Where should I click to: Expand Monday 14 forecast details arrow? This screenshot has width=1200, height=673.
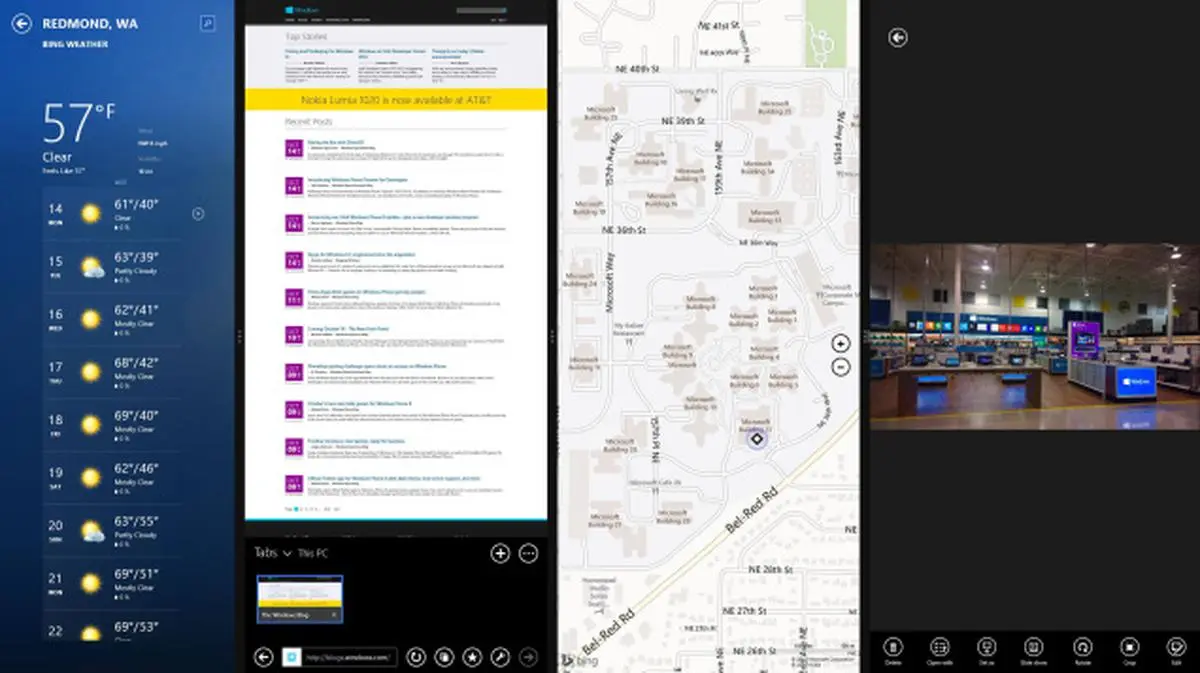[198, 213]
